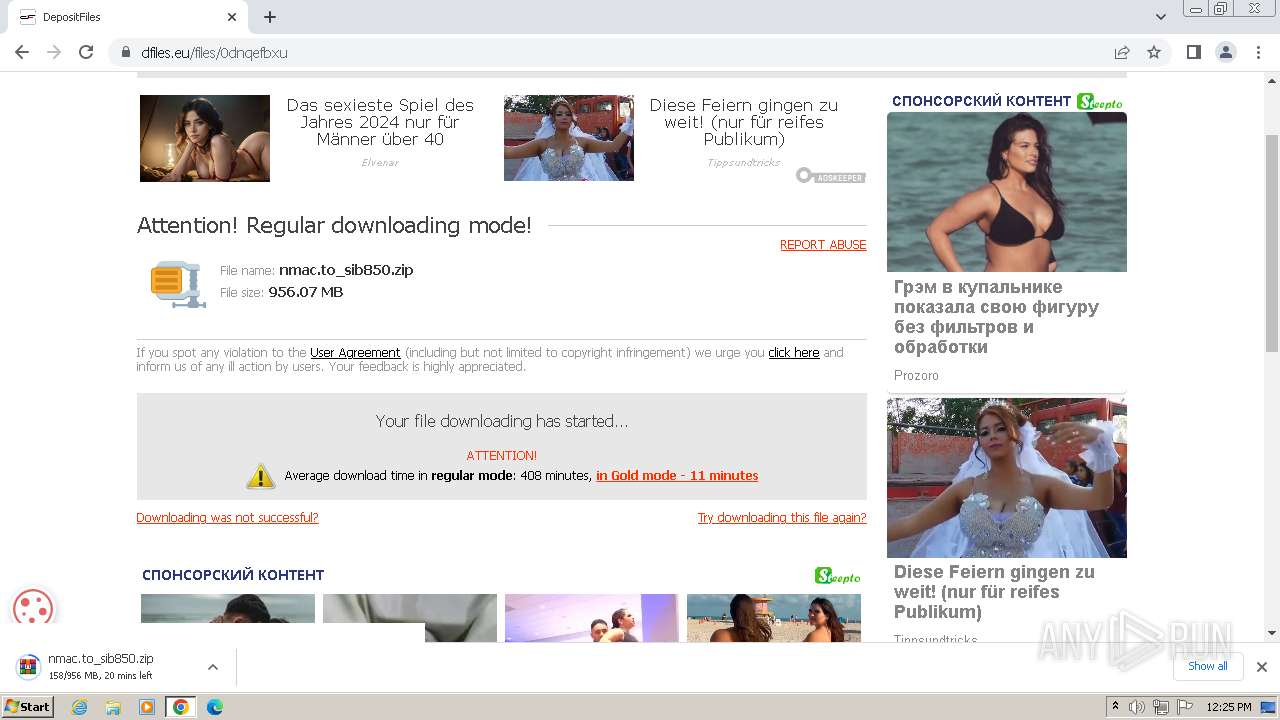This screenshot has width=1280, height=720.
Task: Bookmark this page with star
Action: pyautogui.click(x=1154, y=53)
